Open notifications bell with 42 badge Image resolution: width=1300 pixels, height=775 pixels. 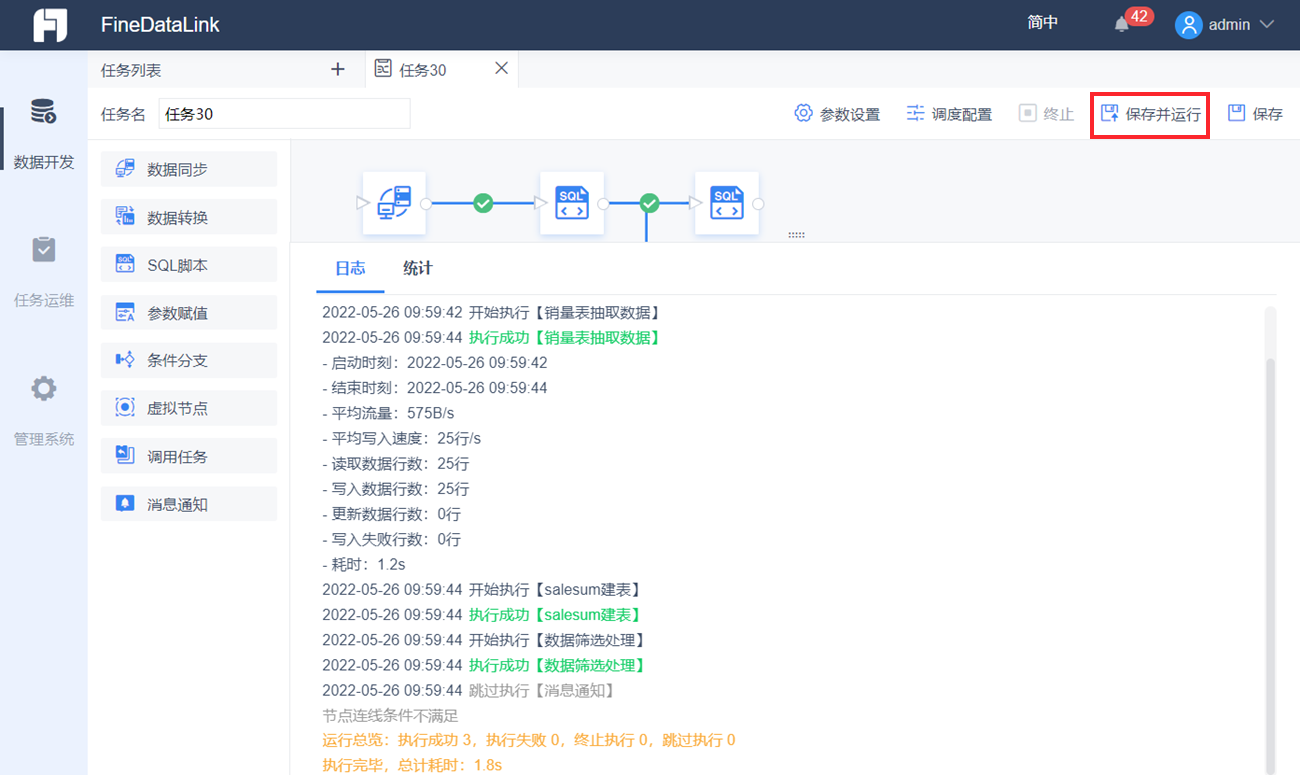[1122, 24]
